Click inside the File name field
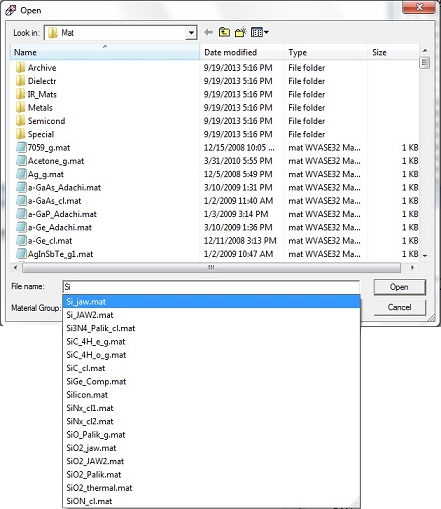This screenshot has width=441, height=509. 211,287
